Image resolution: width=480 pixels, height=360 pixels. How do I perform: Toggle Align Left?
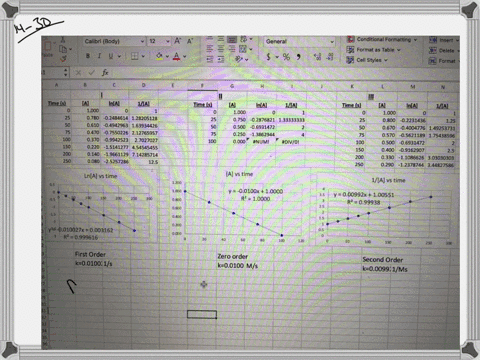[x=210, y=49]
